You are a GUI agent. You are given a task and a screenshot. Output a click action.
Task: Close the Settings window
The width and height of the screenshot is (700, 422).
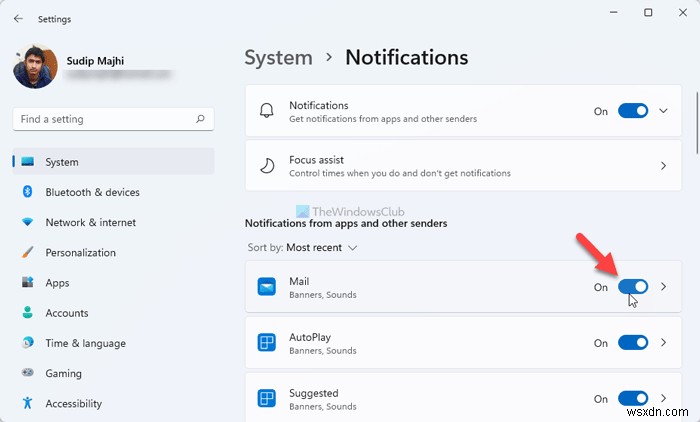[x=683, y=13]
